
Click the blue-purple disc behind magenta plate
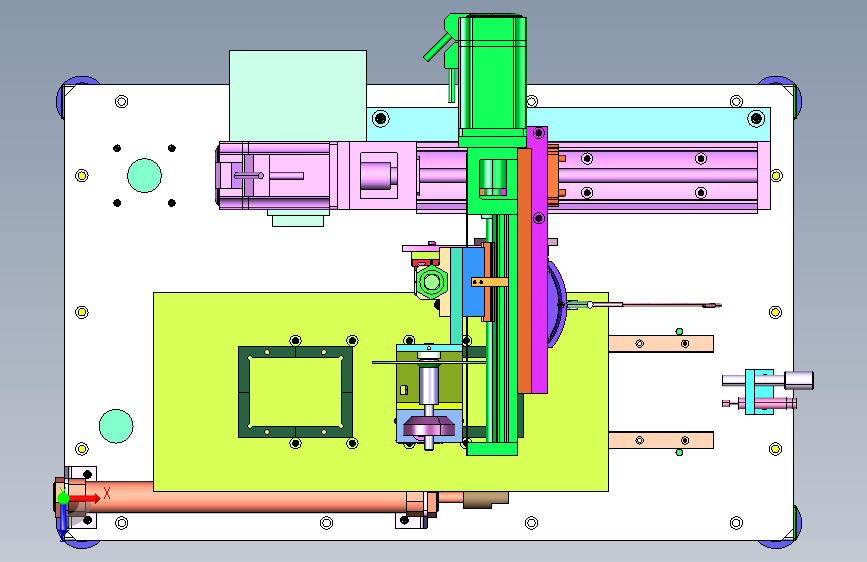coord(557,304)
